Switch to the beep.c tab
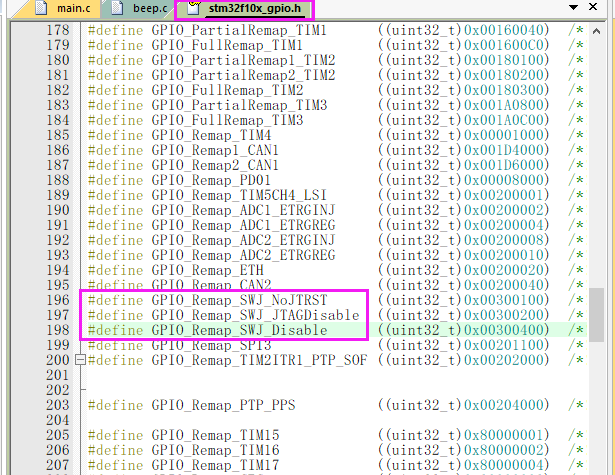Viewport: 615px width, 475px height. tap(139, 8)
